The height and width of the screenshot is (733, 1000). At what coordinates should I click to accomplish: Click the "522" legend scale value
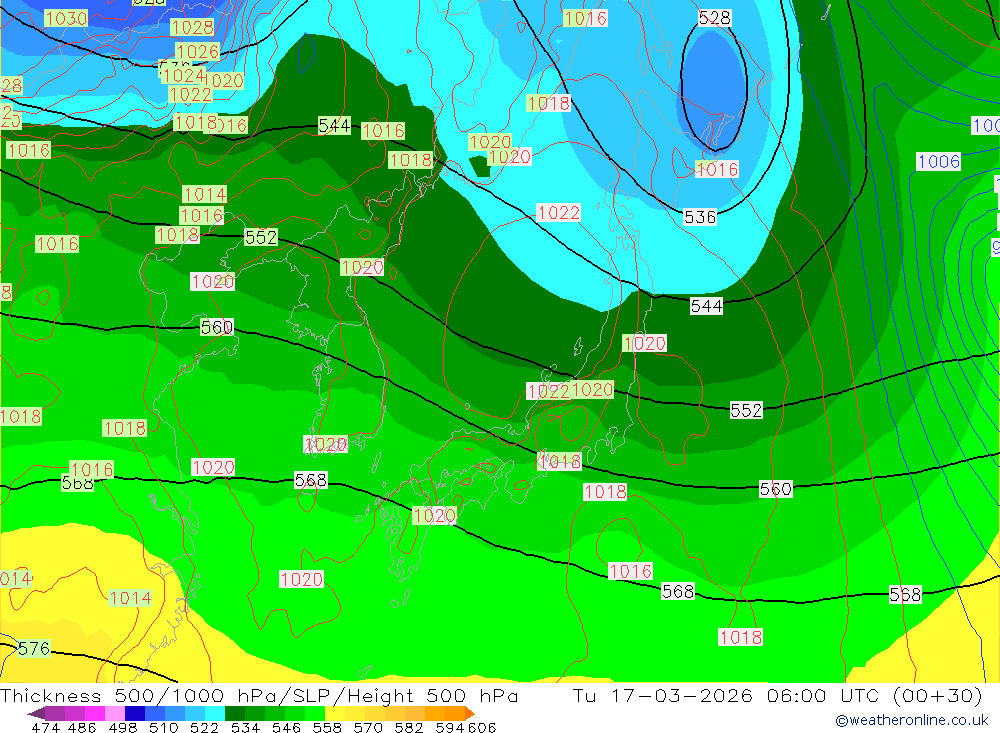pyautogui.click(x=204, y=727)
